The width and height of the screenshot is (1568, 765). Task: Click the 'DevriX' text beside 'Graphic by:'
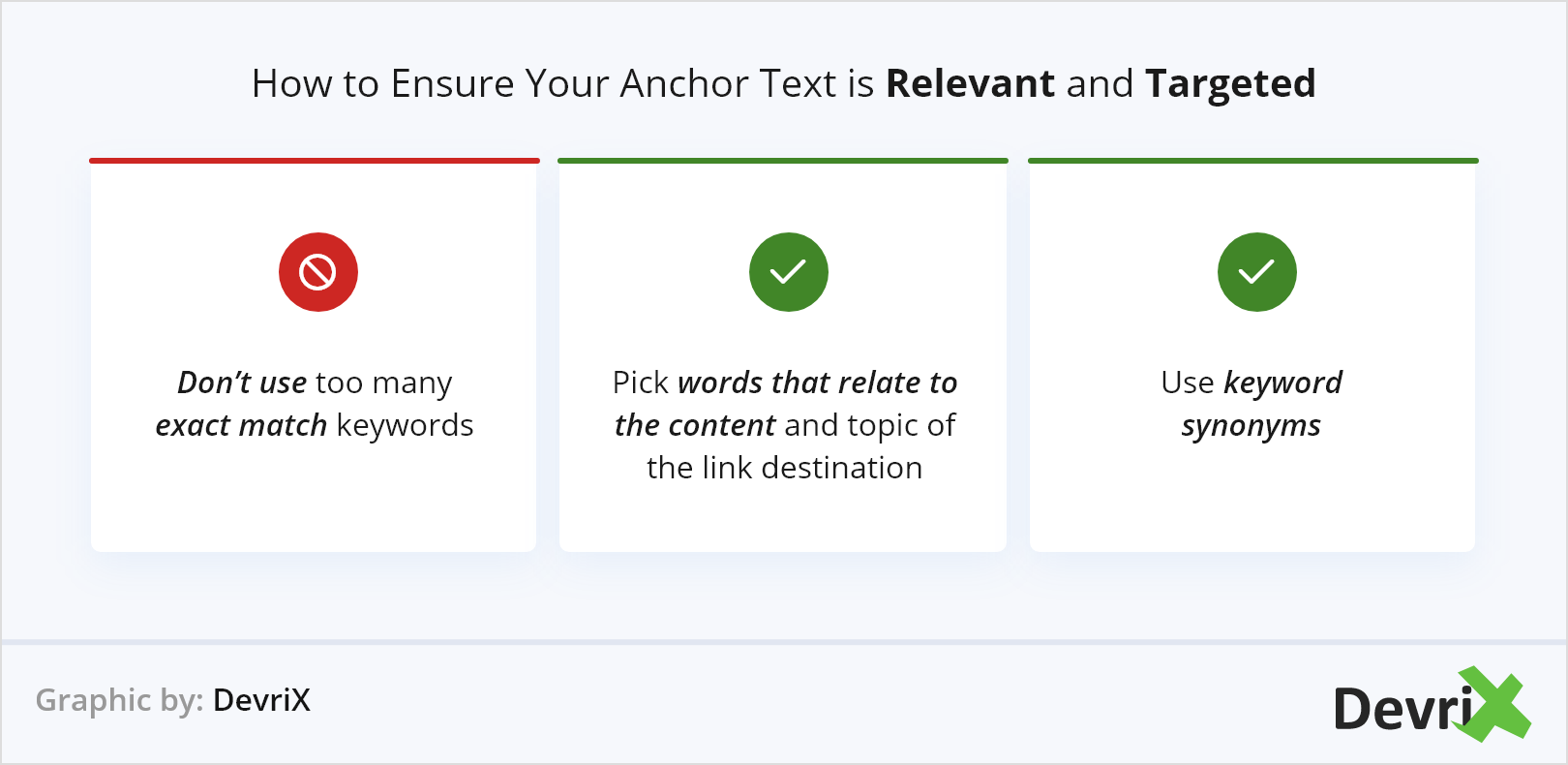click(x=261, y=700)
